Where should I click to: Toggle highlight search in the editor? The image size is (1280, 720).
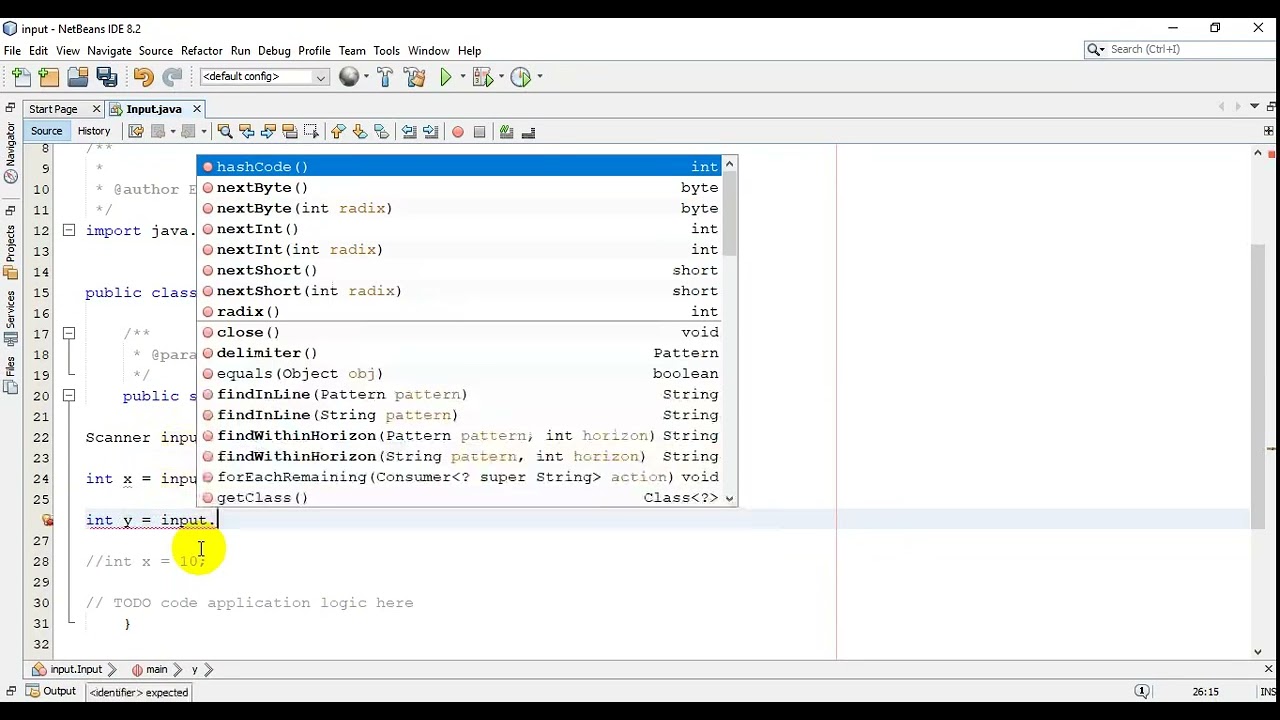(290, 131)
